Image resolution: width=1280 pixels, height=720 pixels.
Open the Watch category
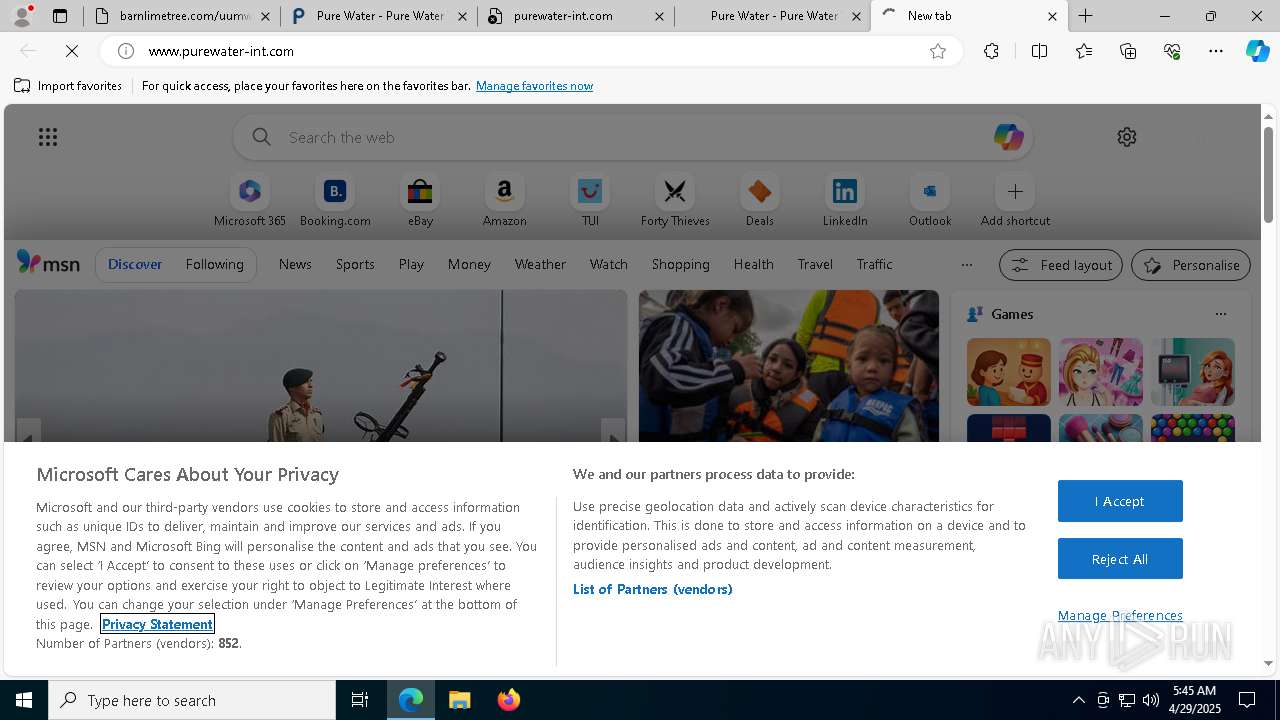pos(609,264)
